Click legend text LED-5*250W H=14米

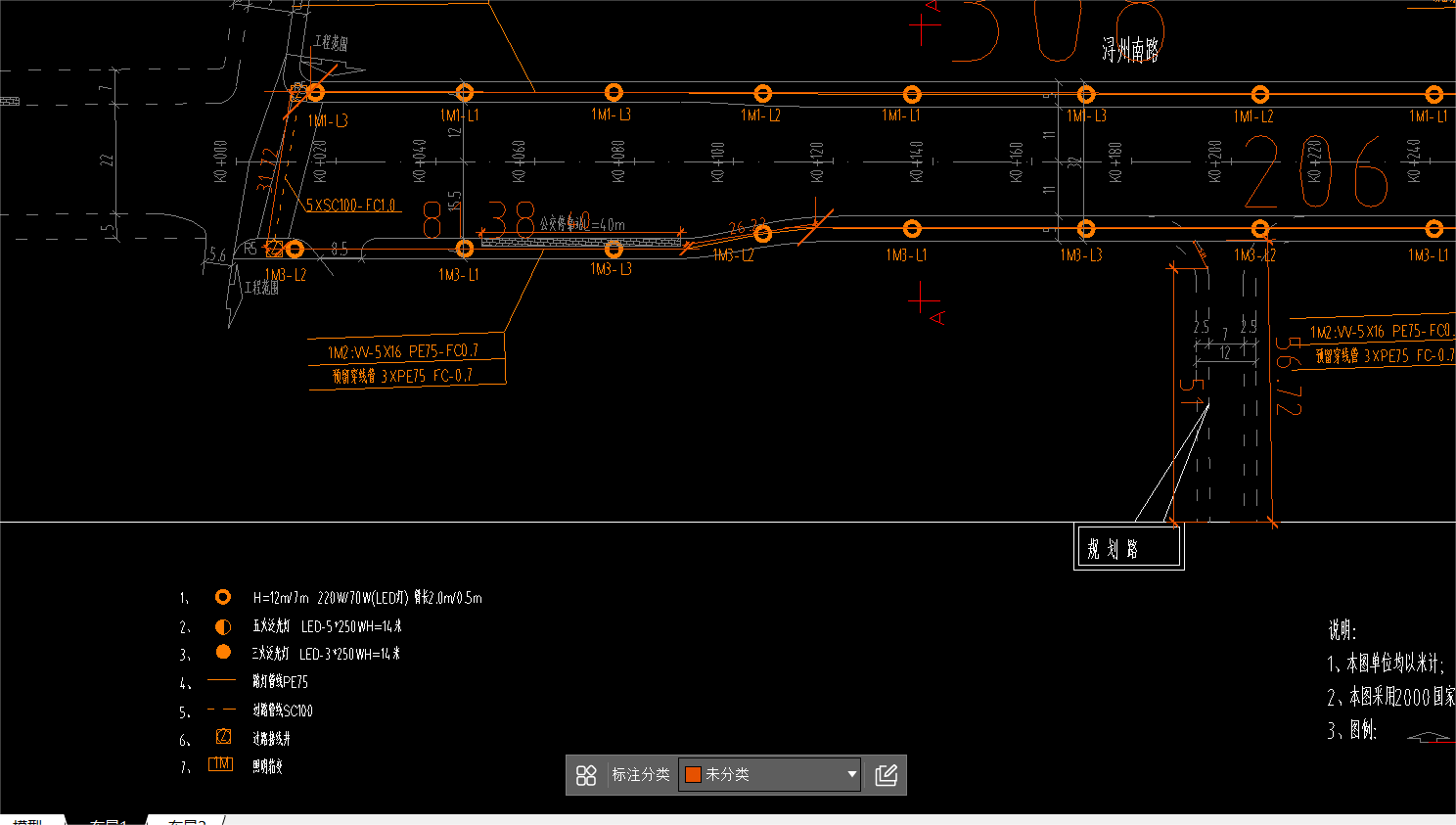[x=351, y=626]
